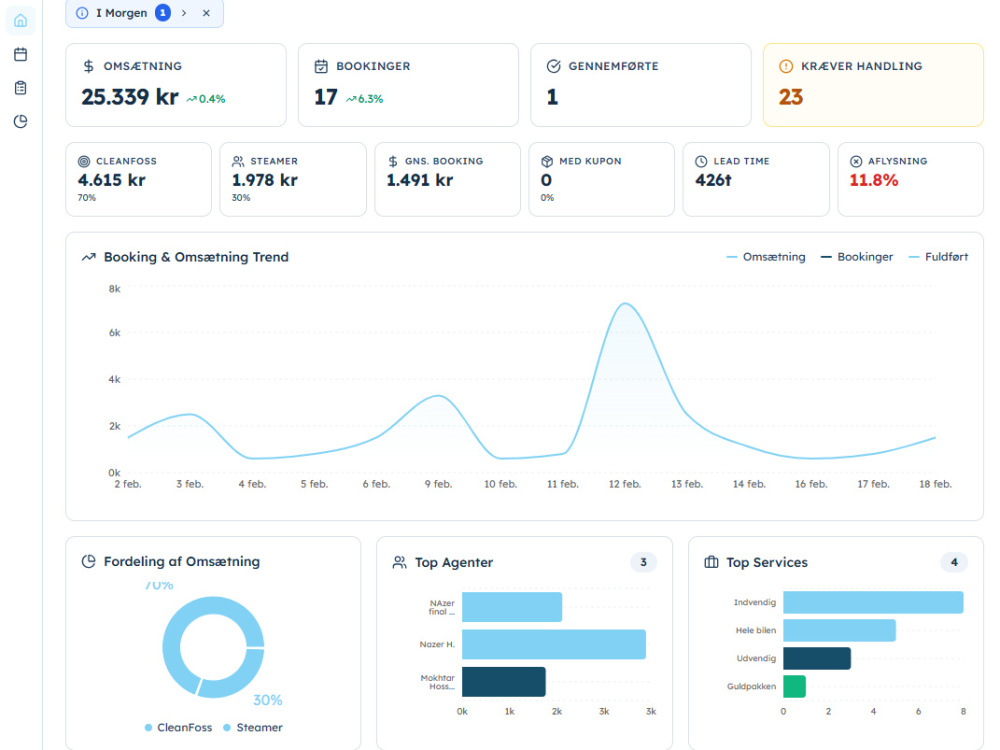Open the calendar sidebar icon
This screenshot has height=750, width=1000.
pos(20,54)
